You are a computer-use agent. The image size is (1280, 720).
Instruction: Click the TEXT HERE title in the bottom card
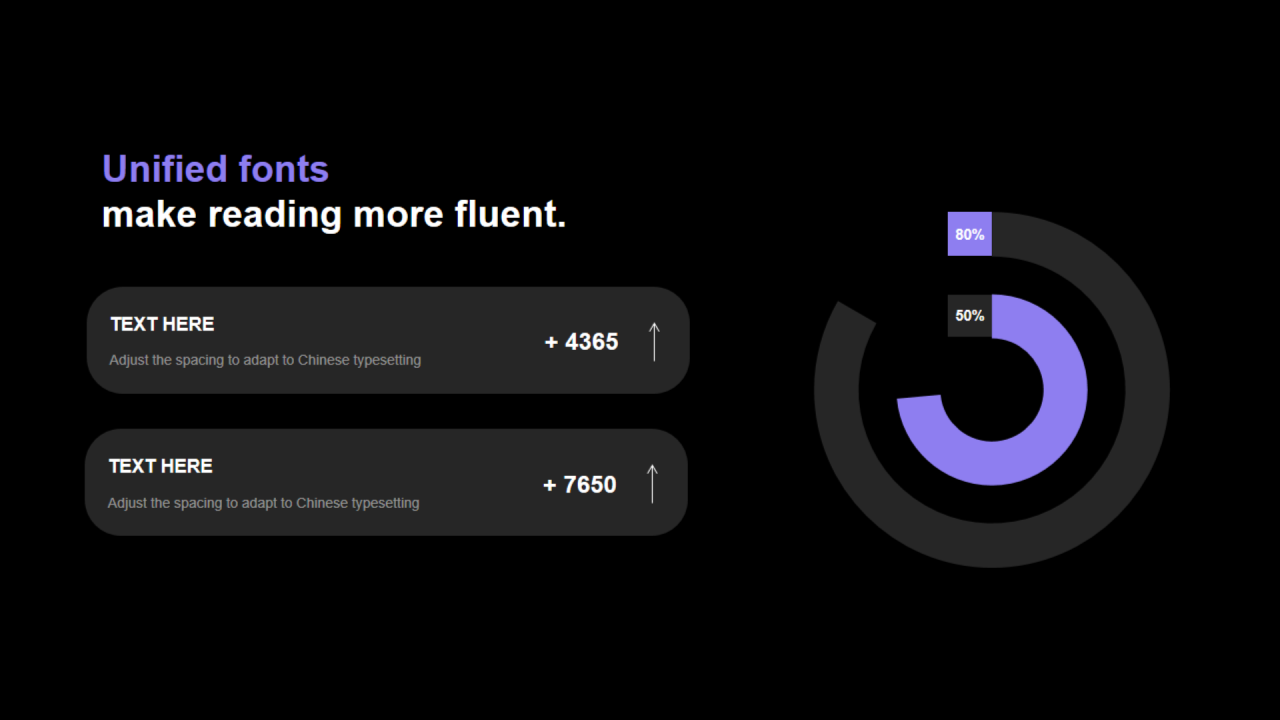pyautogui.click(x=160, y=466)
